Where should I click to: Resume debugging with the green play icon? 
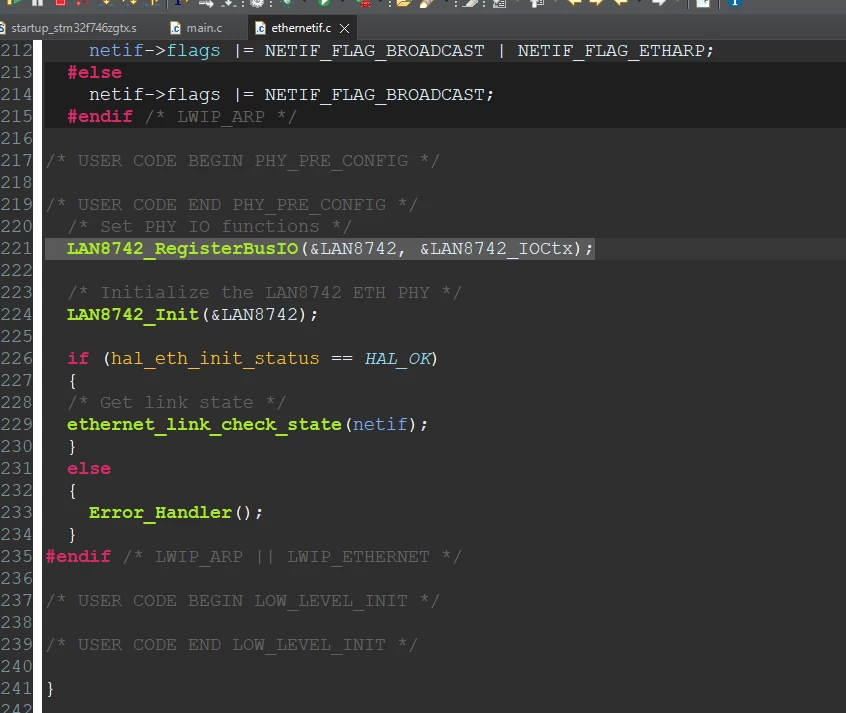13,3
